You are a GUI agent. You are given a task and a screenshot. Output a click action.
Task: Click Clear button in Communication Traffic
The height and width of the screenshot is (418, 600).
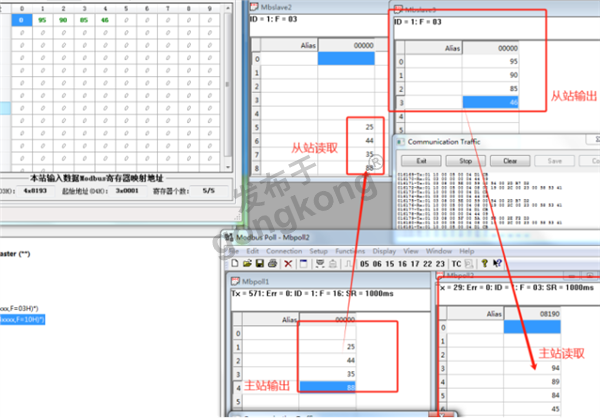tap(510, 161)
